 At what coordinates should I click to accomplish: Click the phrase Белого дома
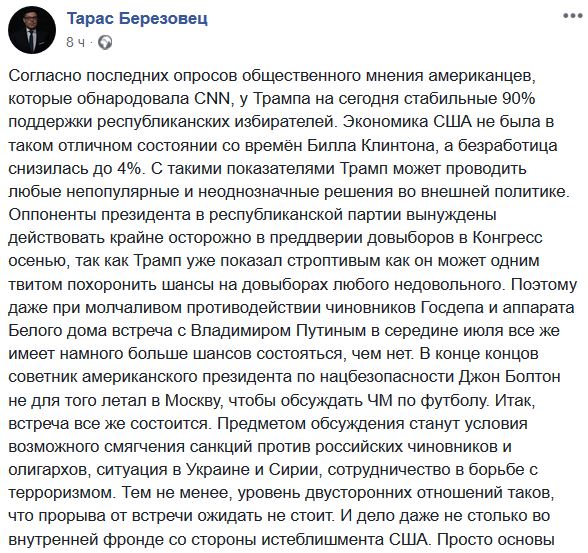click(55, 331)
